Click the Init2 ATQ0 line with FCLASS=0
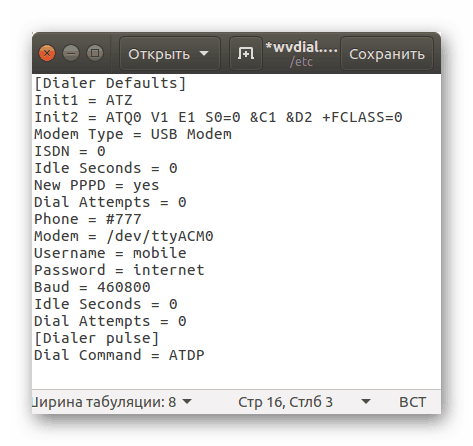Screen dimensions: 473x446 218,117
